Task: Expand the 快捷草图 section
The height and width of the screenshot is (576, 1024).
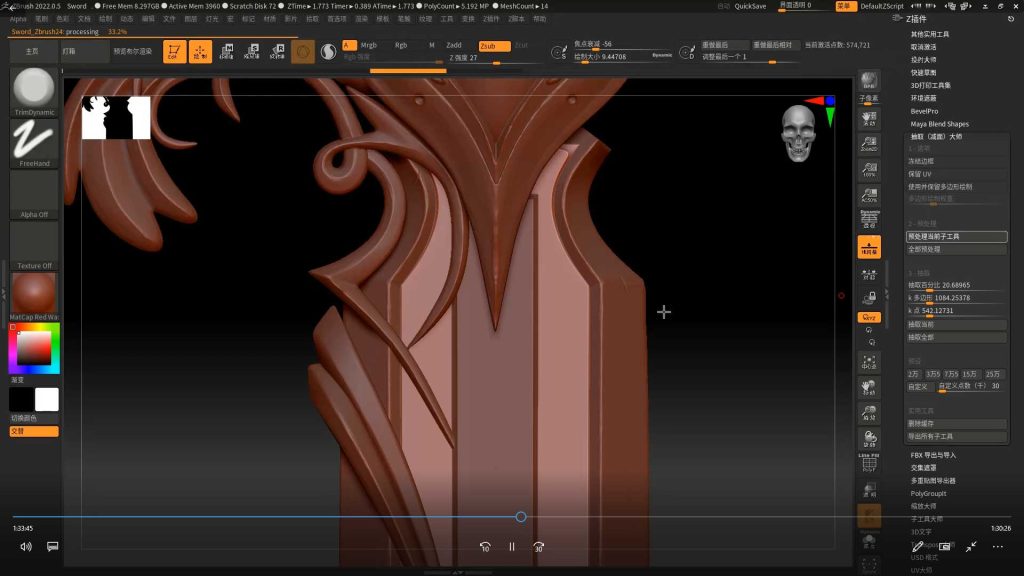Action: [x=923, y=72]
